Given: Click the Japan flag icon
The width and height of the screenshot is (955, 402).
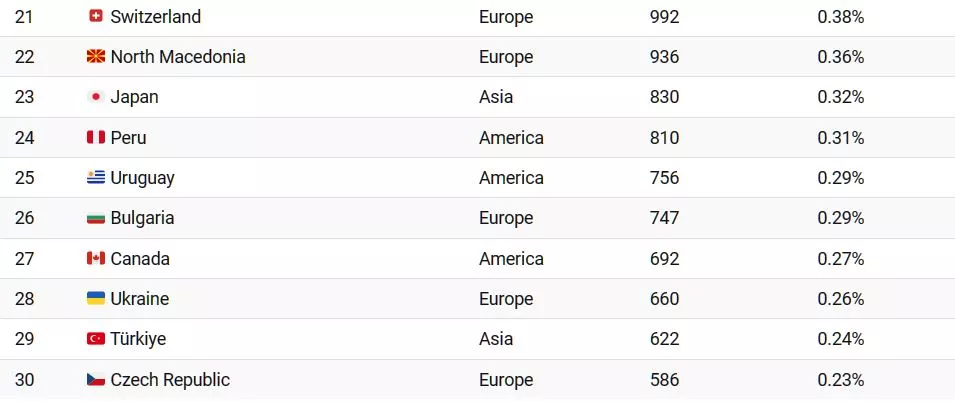Looking at the screenshot, I should 96,97.
